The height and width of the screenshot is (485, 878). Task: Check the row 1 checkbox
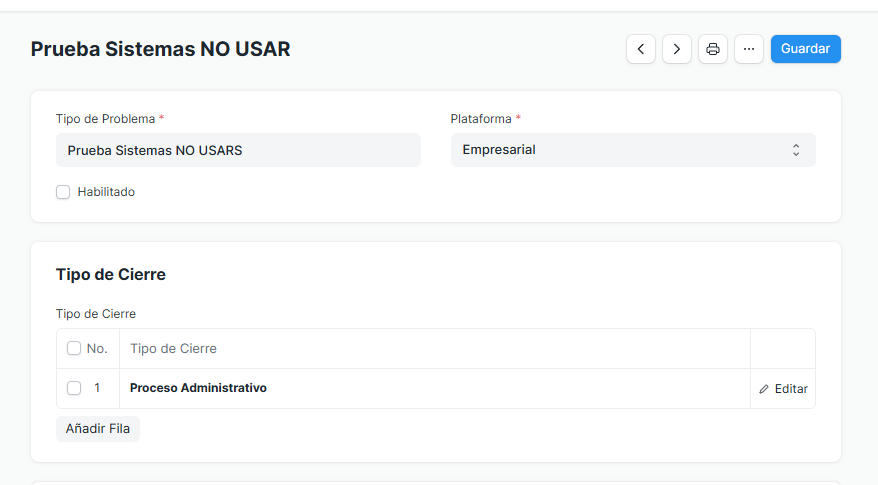coord(74,388)
